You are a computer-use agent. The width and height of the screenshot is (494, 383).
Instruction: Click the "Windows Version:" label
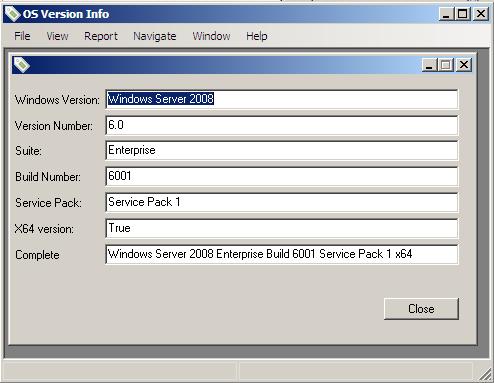pyautogui.click(x=57, y=100)
